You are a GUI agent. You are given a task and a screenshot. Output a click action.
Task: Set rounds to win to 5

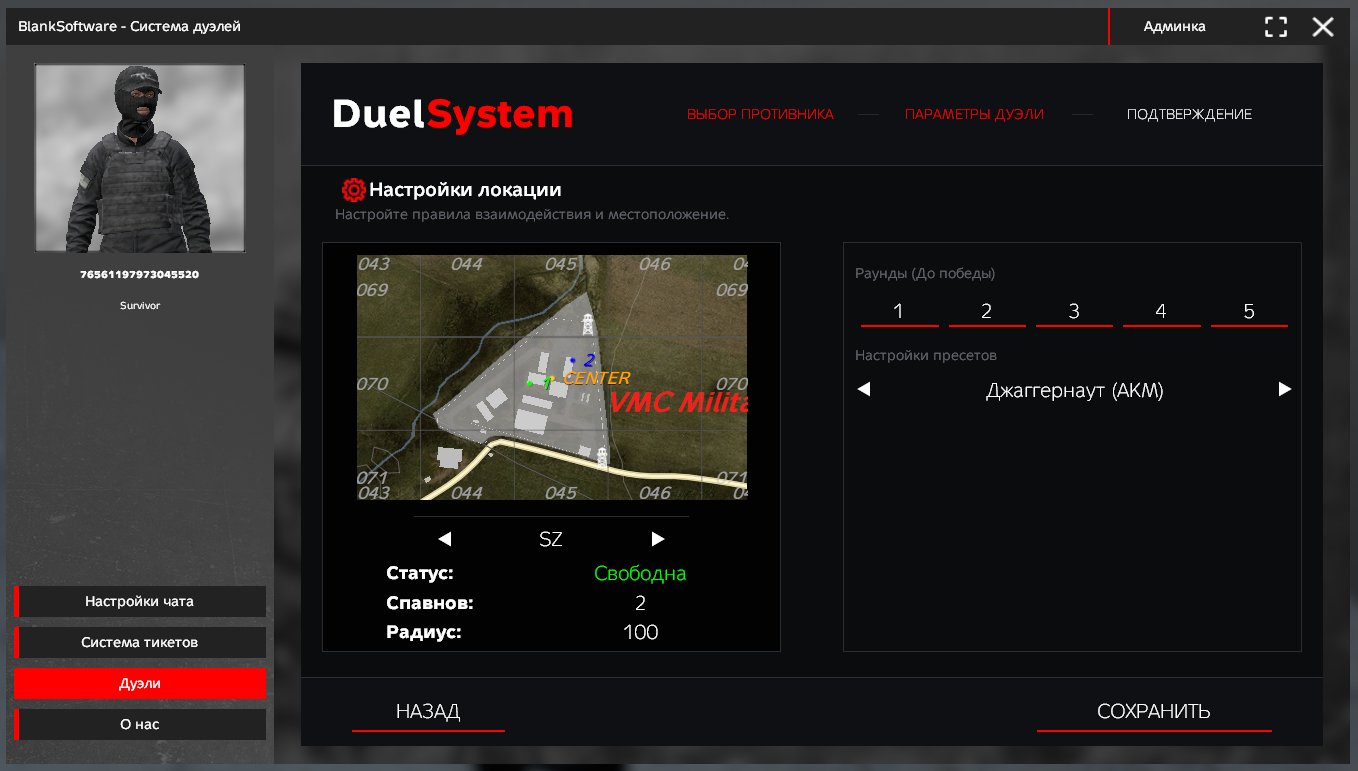1249,312
